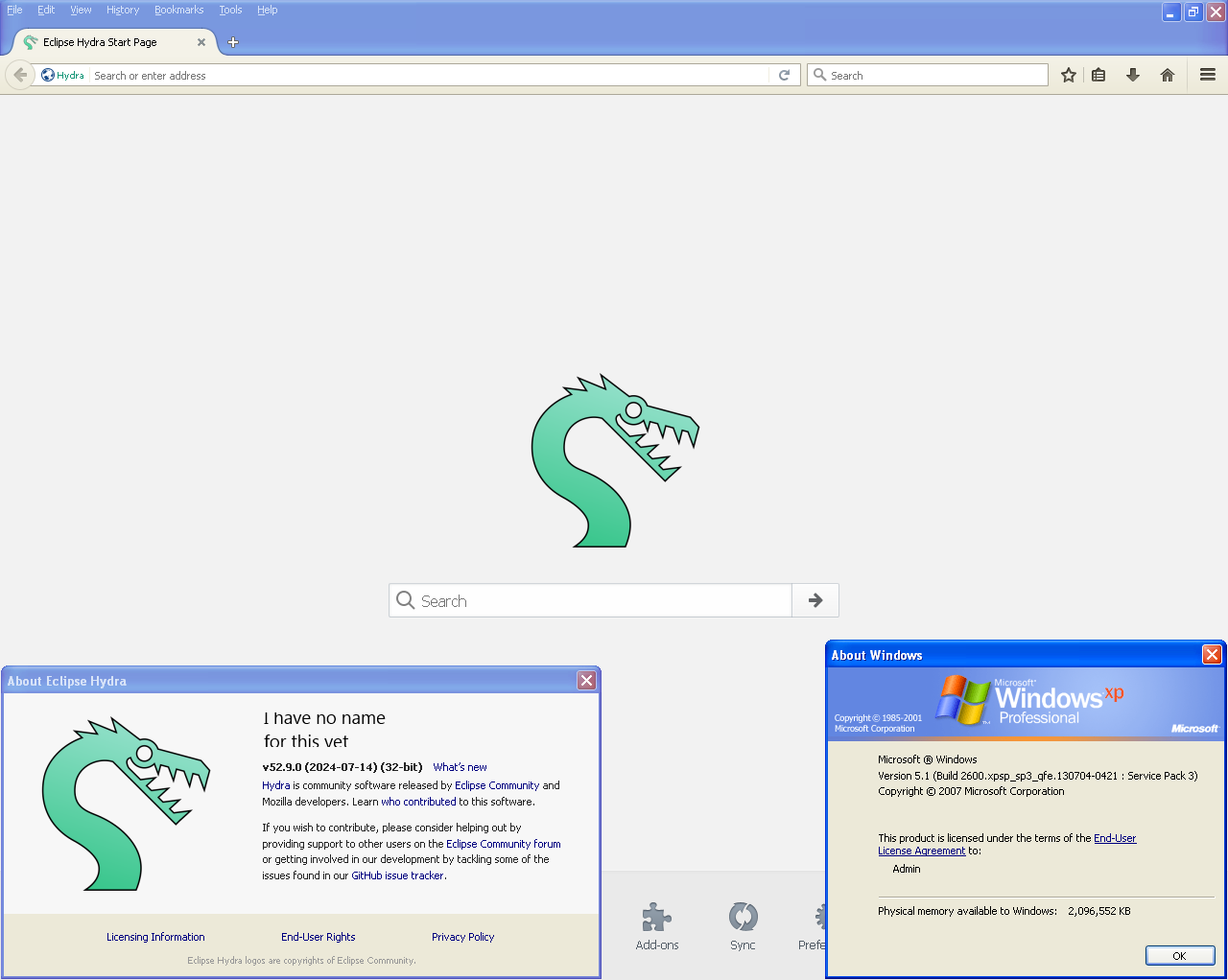This screenshot has height=980, width=1228.
Task: Open Privacy Policy link
Action: click(463, 937)
